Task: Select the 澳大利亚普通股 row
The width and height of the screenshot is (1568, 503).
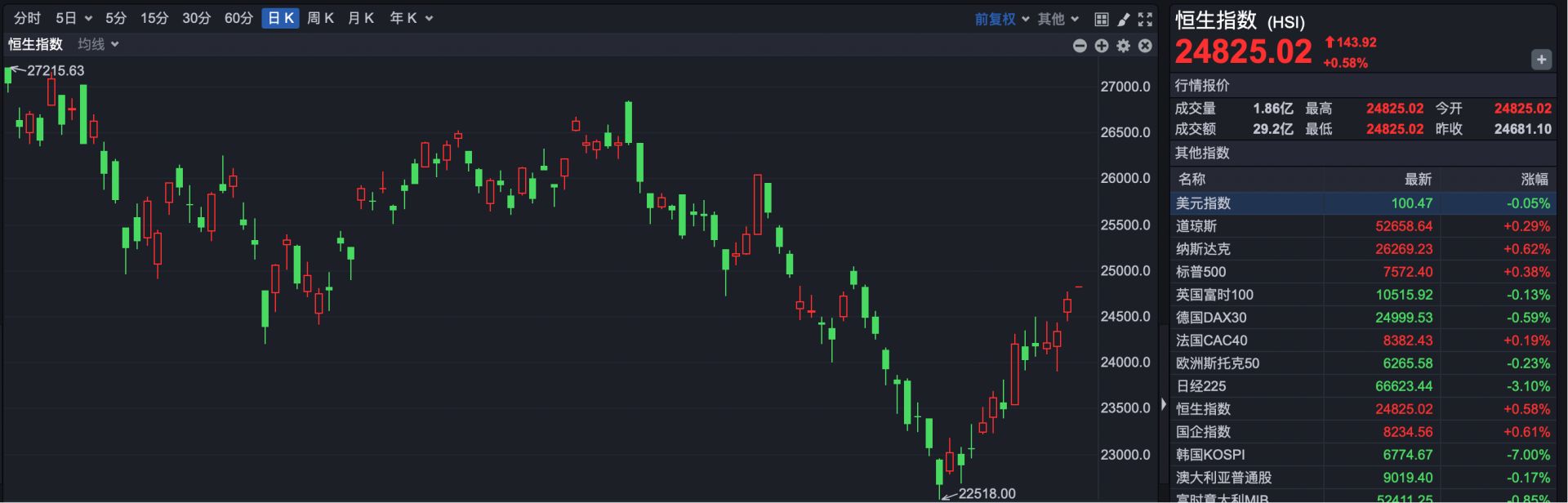Action: pyautogui.click(x=1363, y=478)
